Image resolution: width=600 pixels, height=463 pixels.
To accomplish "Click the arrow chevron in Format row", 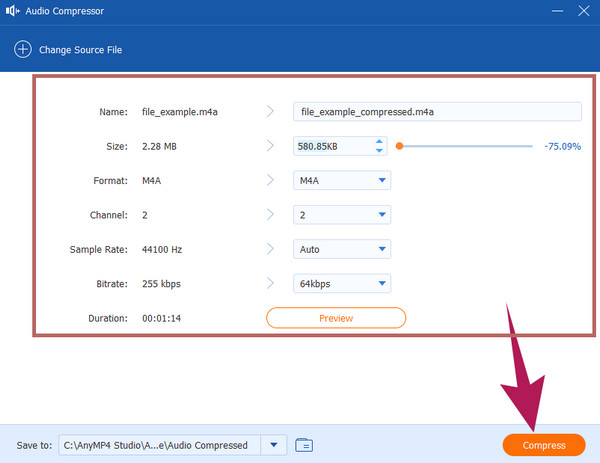I will point(270,180).
